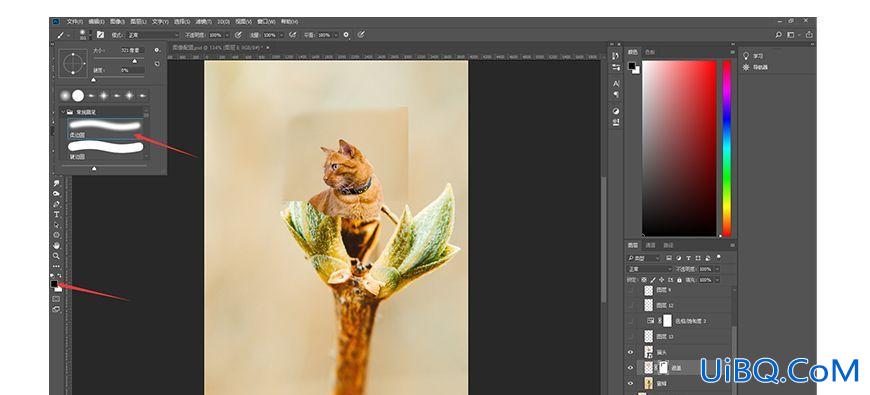Open the Paragraph panel icon

616,95
